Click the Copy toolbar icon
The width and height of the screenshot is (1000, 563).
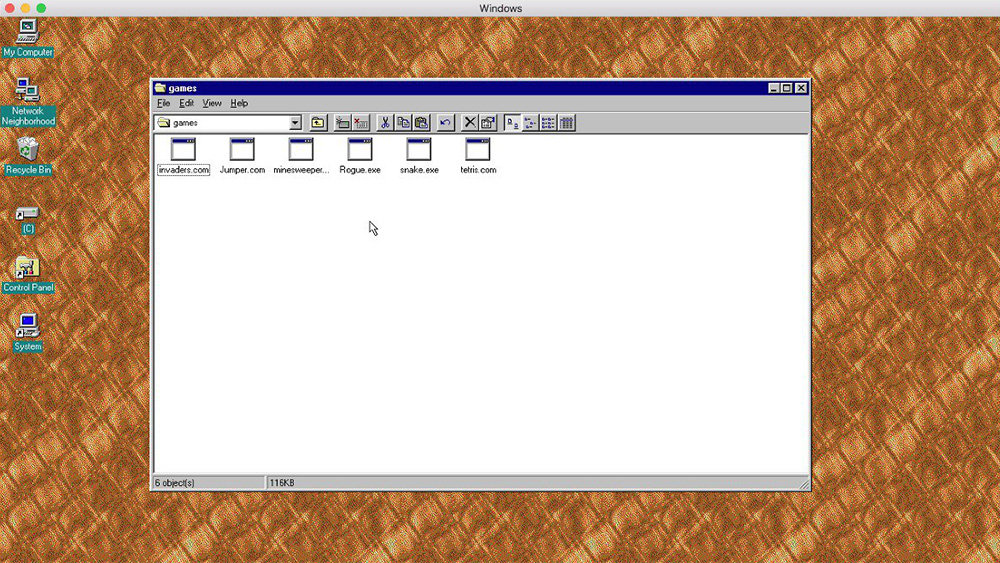pos(403,122)
